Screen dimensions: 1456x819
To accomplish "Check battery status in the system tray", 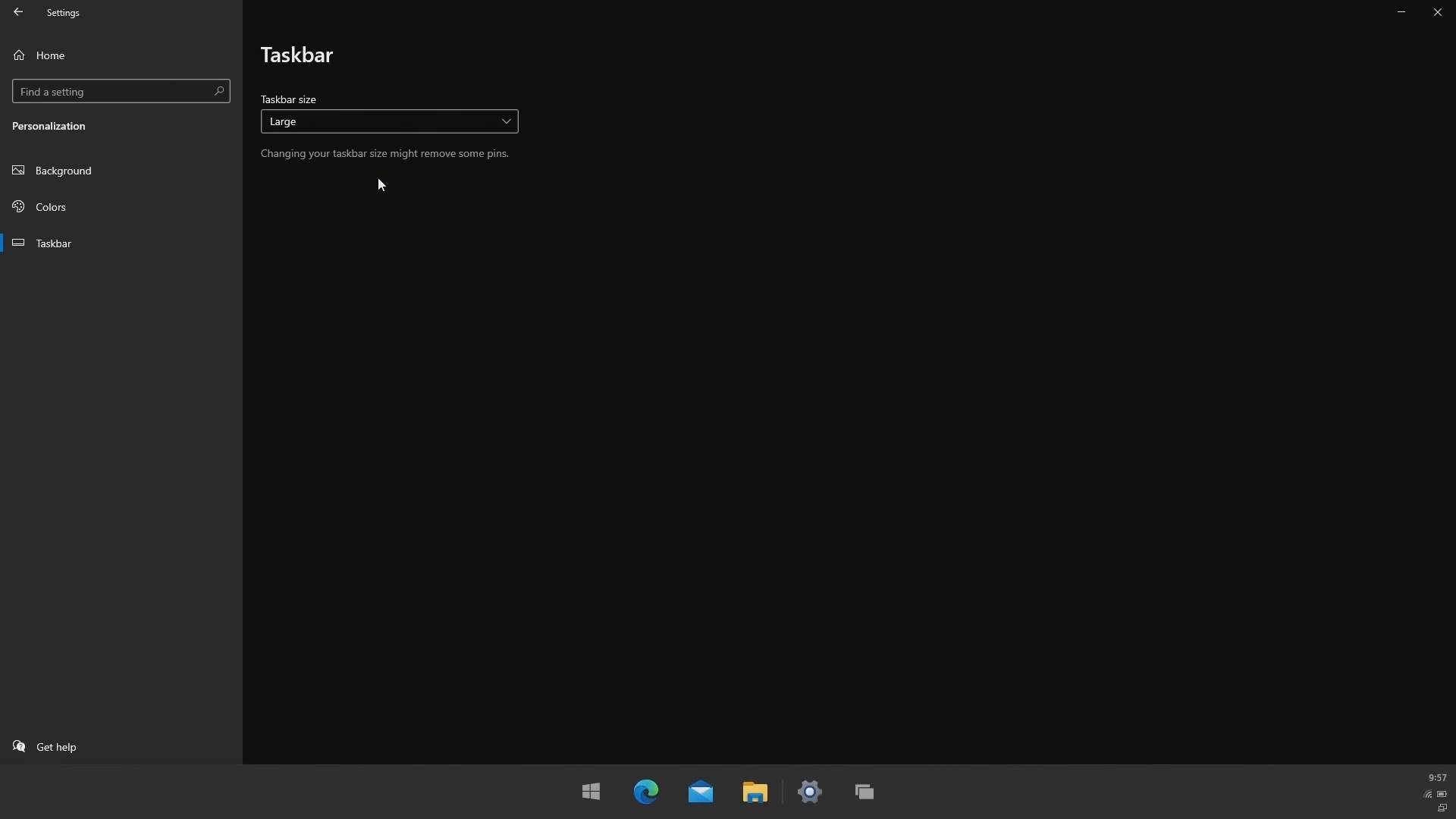I will click(1444, 794).
